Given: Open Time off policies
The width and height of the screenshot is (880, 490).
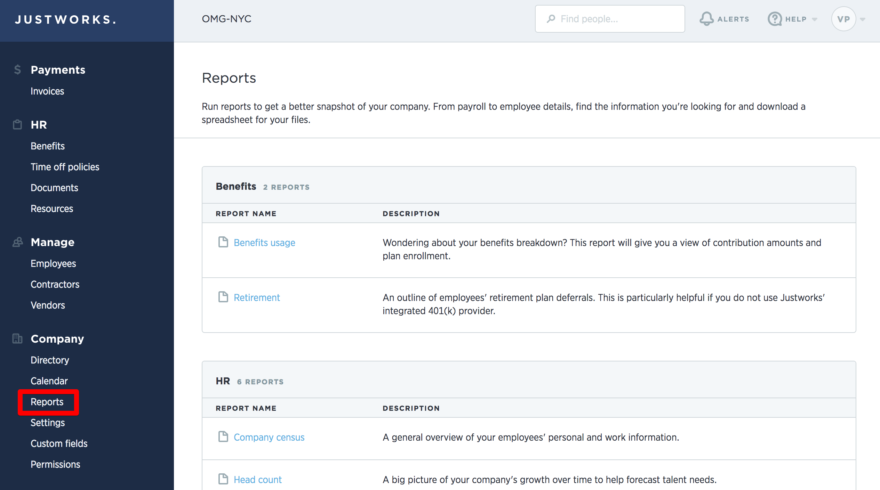Looking at the screenshot, I should 65,167.
